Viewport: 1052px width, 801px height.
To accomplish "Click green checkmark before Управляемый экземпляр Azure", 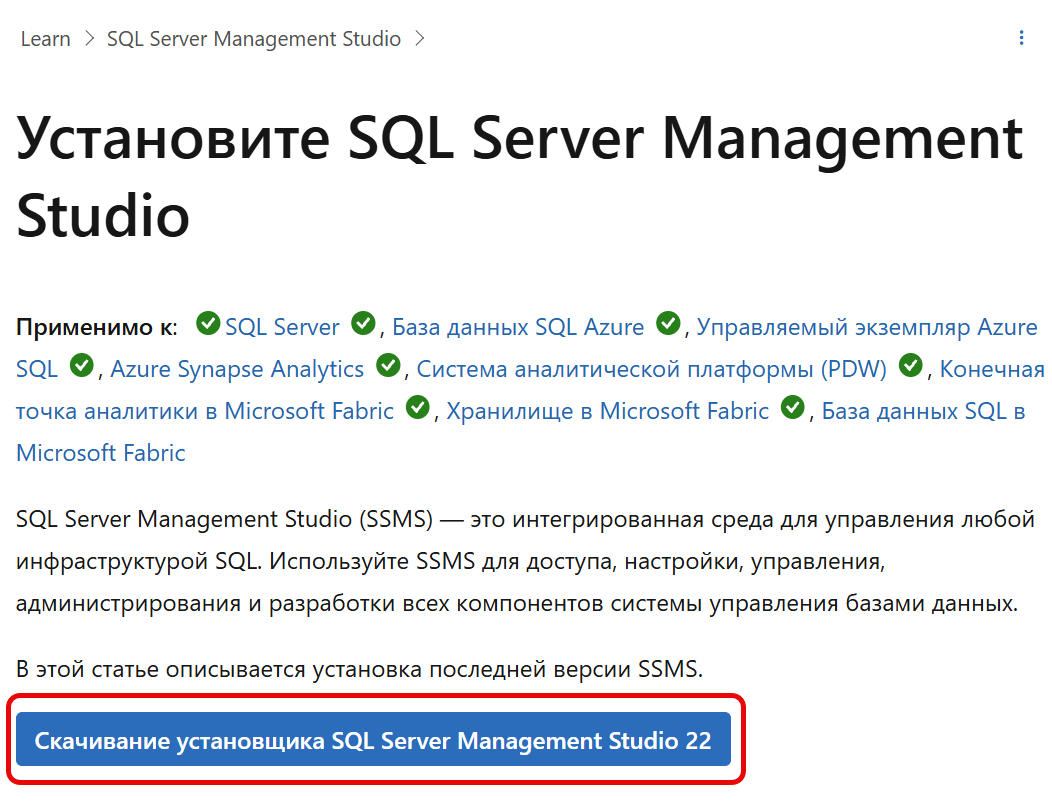I will [x=668, y=323].
